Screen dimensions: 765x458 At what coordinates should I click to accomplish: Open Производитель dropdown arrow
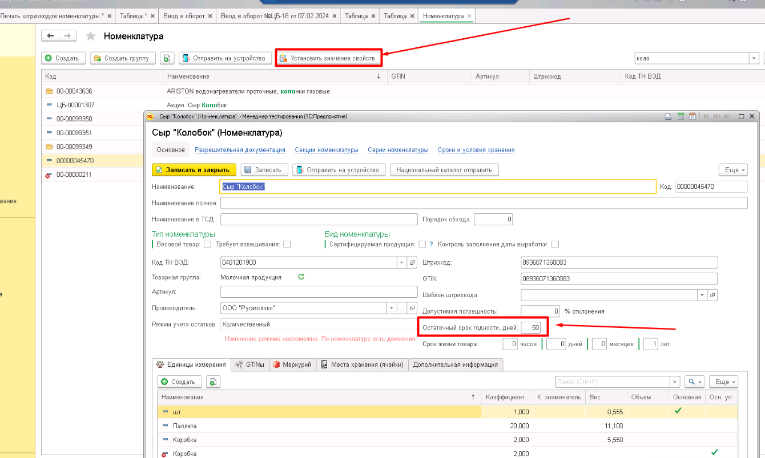point(391,308)
